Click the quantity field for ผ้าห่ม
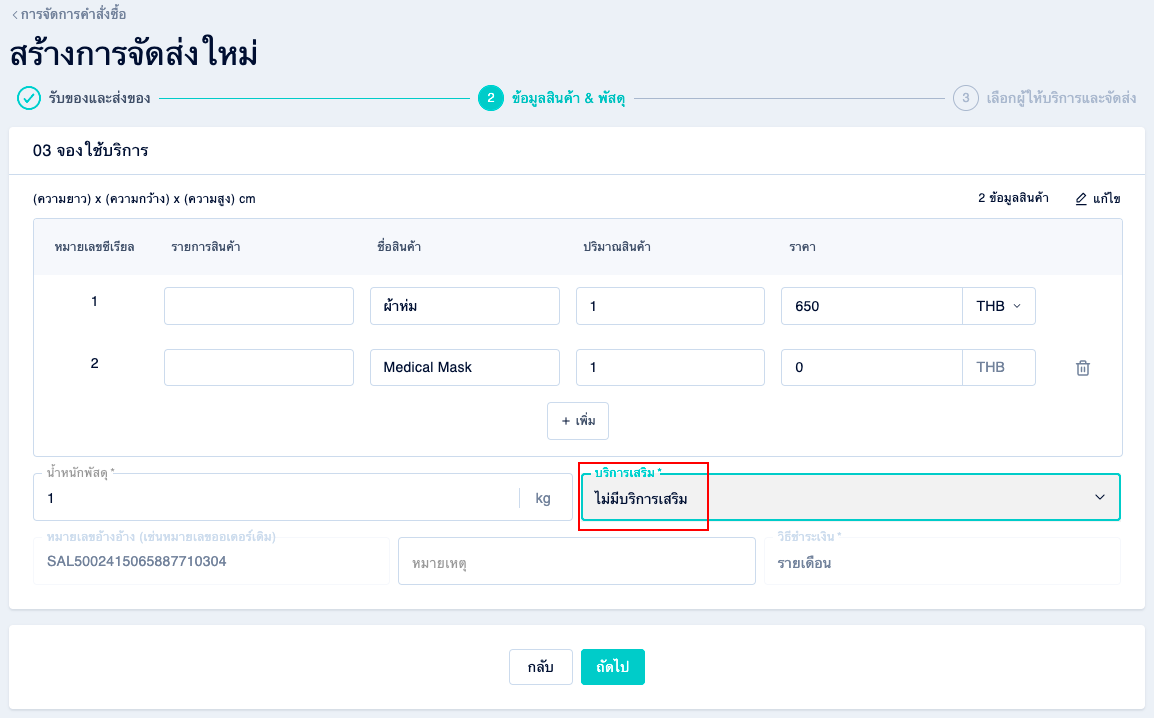1154x718 pixels. coord(670,306)
